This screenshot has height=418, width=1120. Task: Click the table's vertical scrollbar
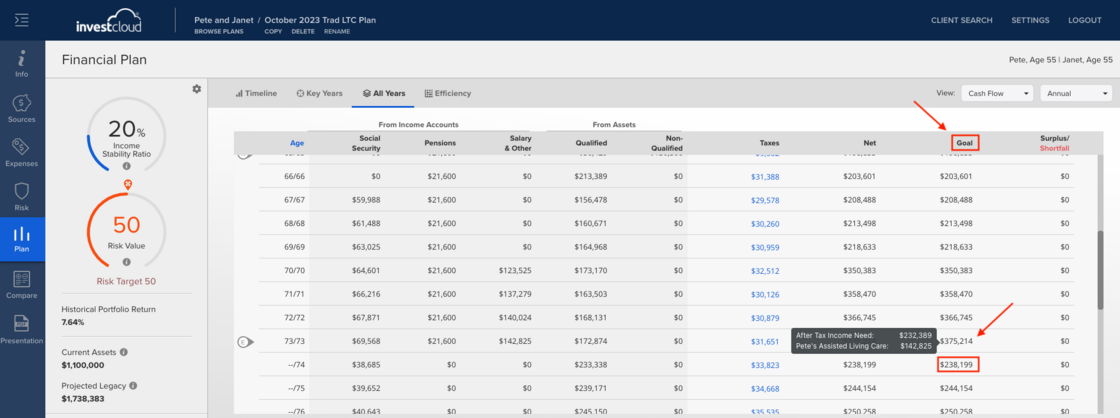tap(1100, 269)
